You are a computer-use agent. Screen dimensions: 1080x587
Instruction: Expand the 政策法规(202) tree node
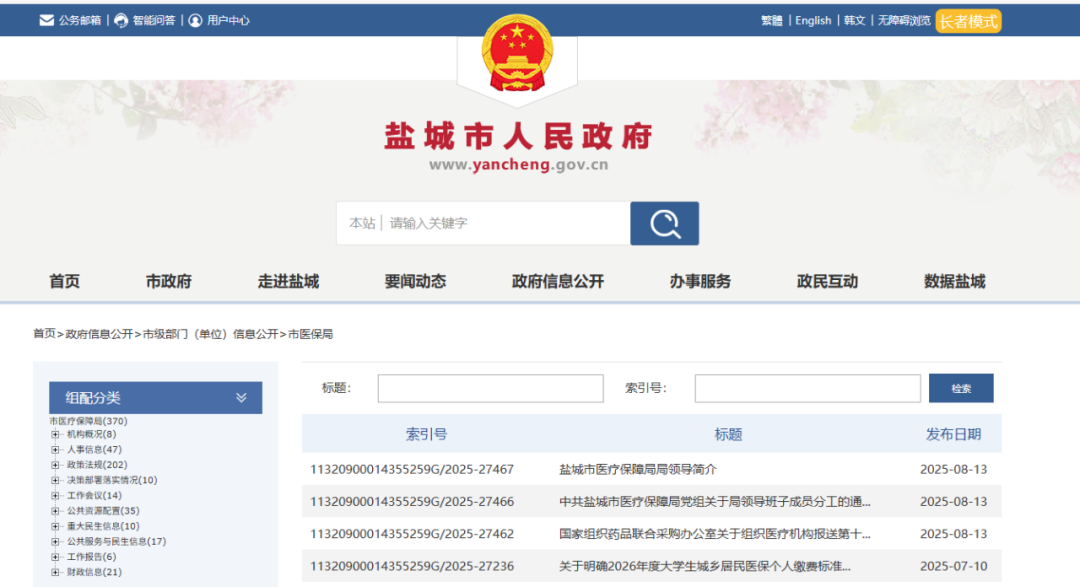point(55,464)
